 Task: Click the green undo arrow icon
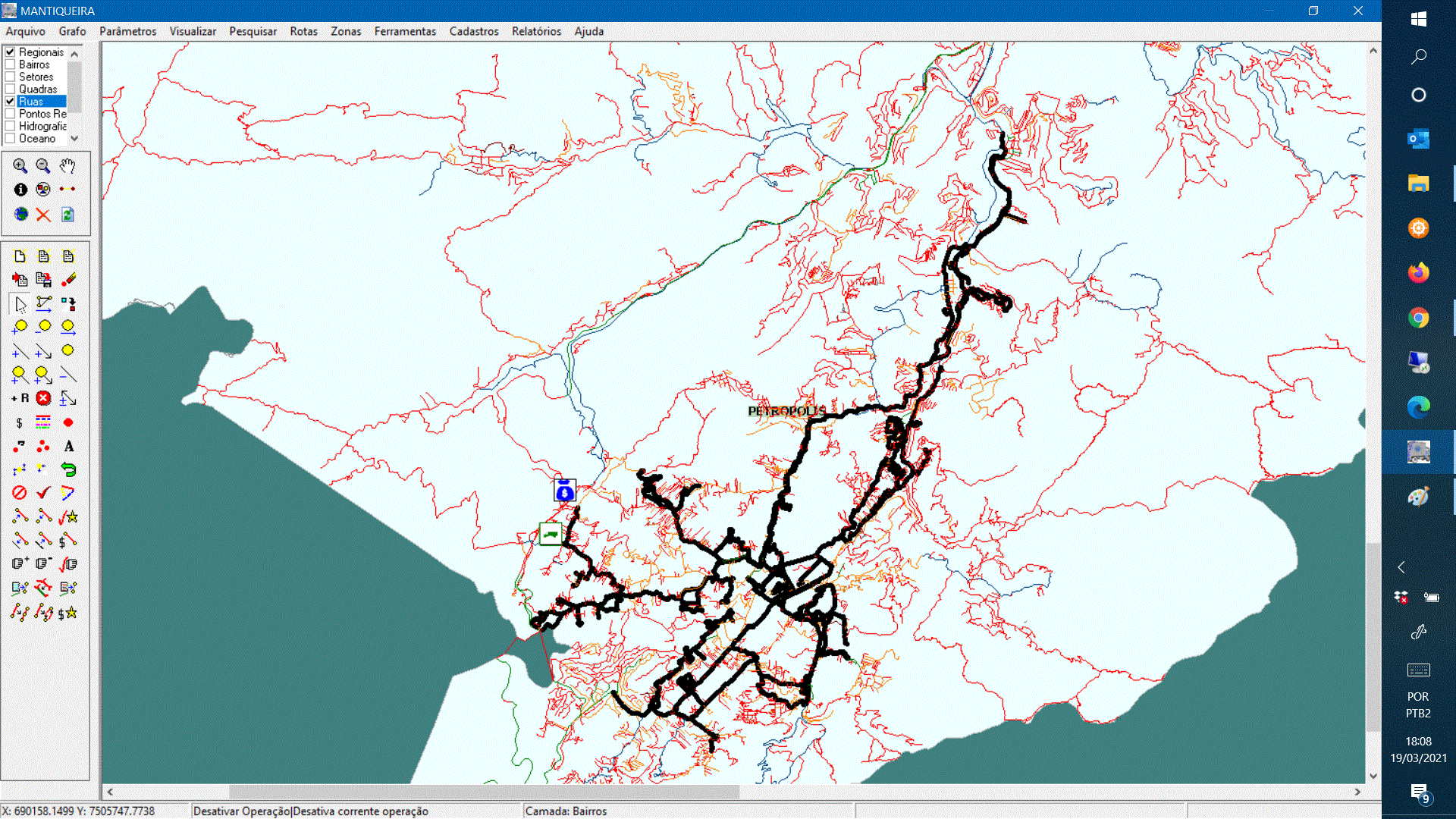(x=68, y=469)
